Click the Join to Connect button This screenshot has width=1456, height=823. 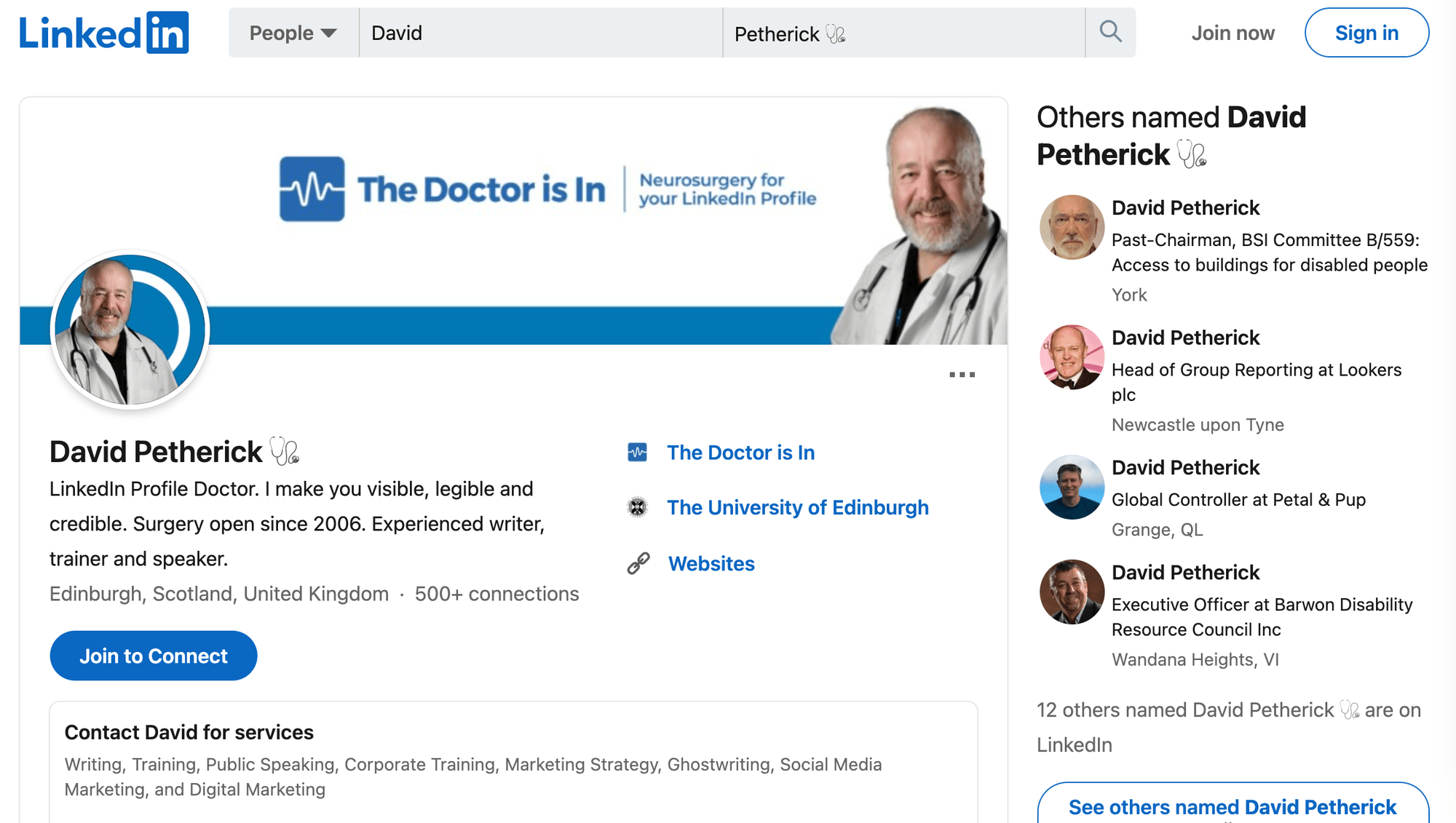tap(154, 656)
